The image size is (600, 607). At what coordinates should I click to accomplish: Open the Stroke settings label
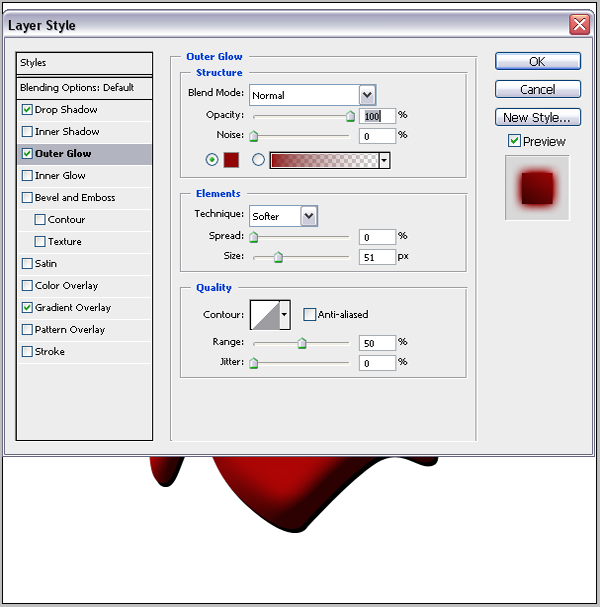[50, 352]
